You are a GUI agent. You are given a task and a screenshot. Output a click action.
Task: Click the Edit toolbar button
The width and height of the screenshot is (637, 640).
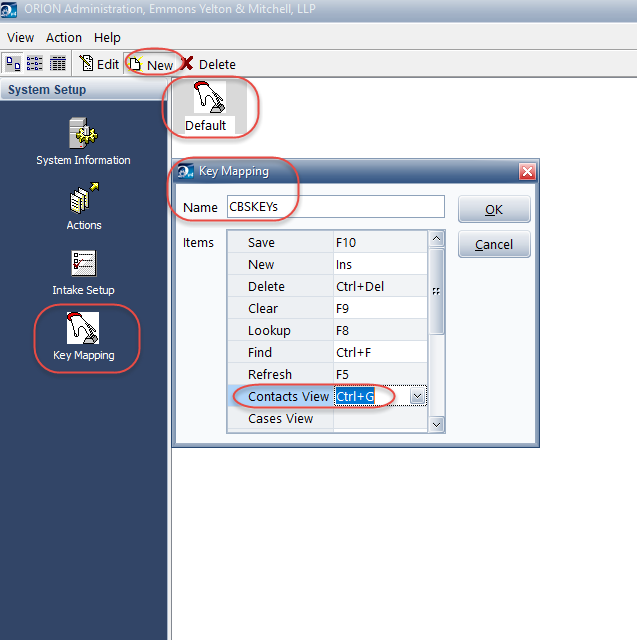[x=98, y=64]
